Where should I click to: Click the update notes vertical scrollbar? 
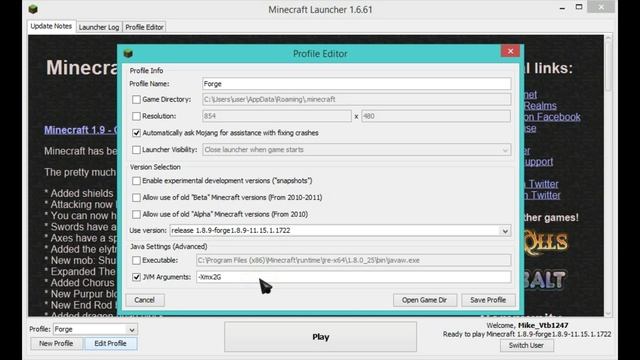pyautogui.click(x=608, y=176)
